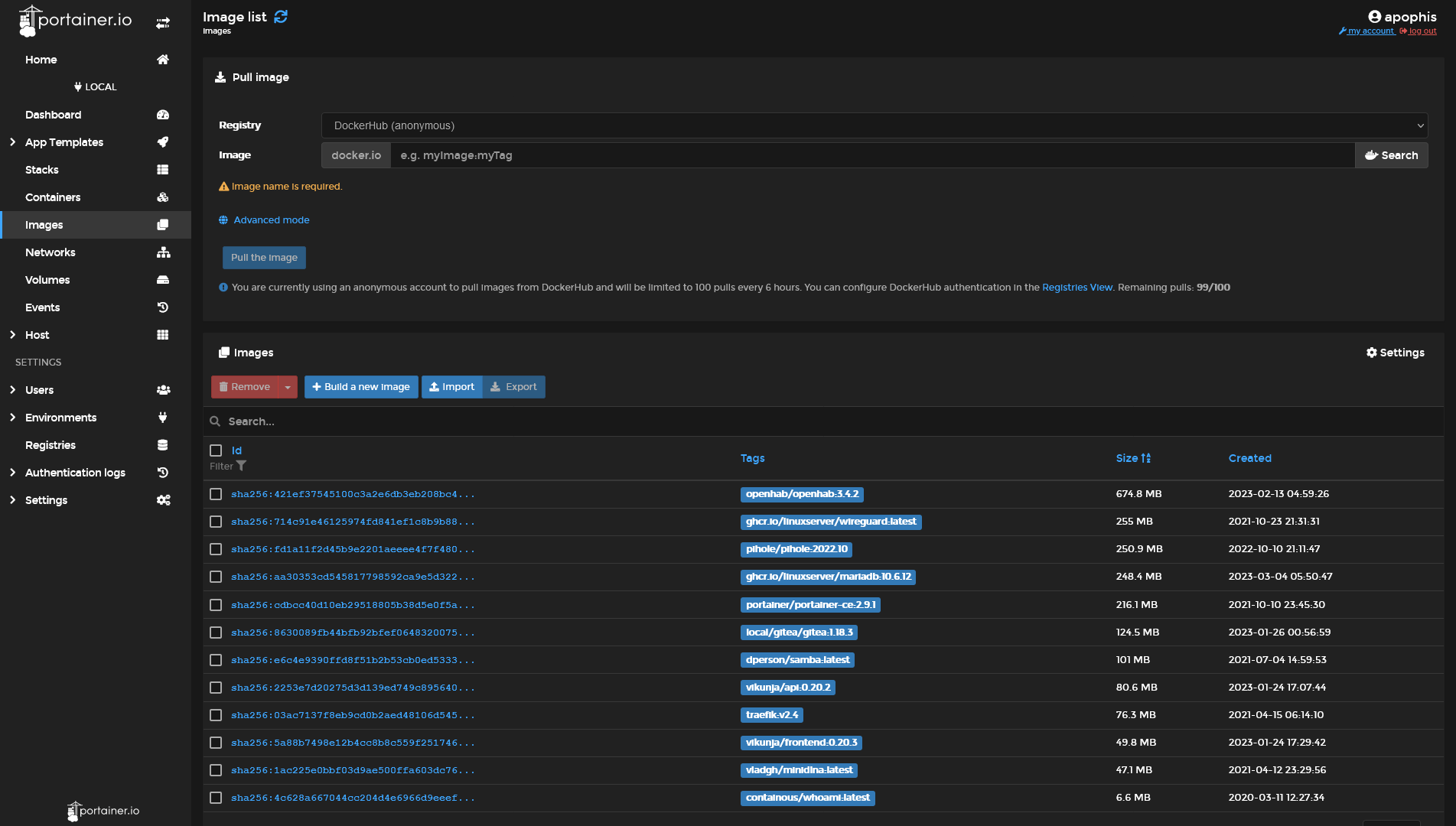1456x826 pixels.
Task: Expand the App Templates chevron
Action: pos(12,142)
